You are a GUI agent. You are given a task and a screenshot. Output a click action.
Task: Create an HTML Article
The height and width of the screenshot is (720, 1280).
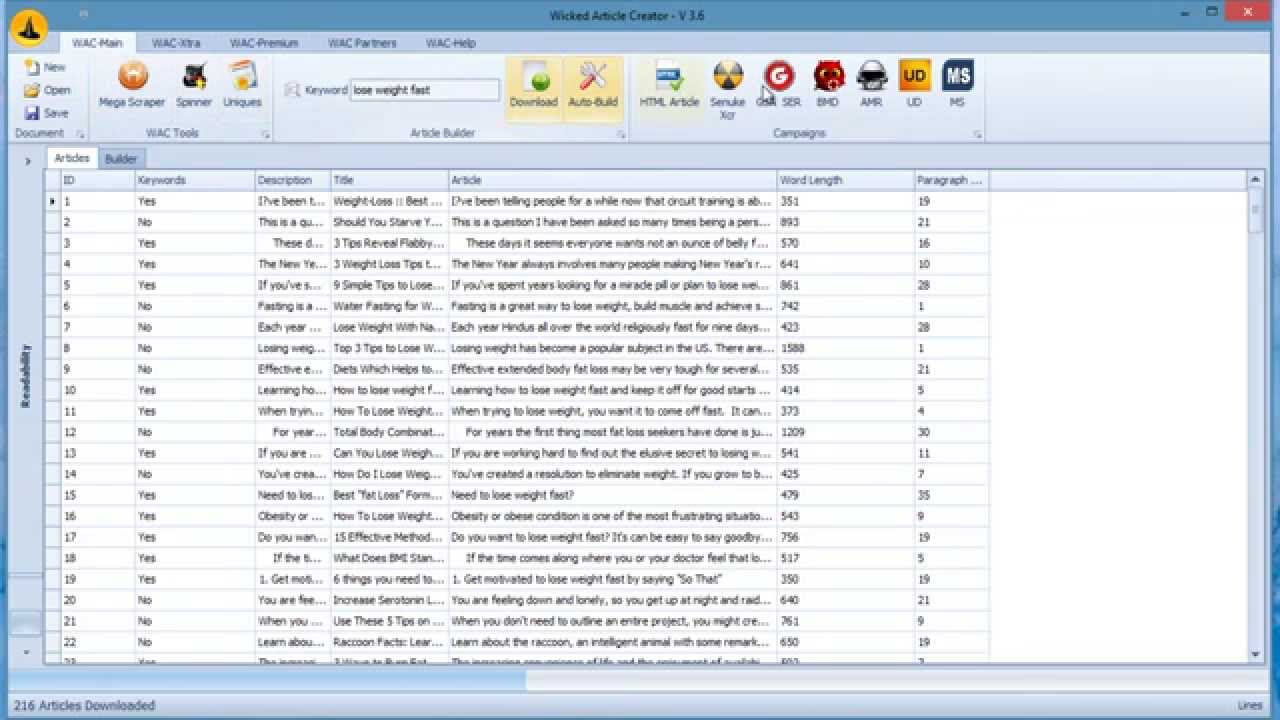pyautogui.click(x=670, y=85)
